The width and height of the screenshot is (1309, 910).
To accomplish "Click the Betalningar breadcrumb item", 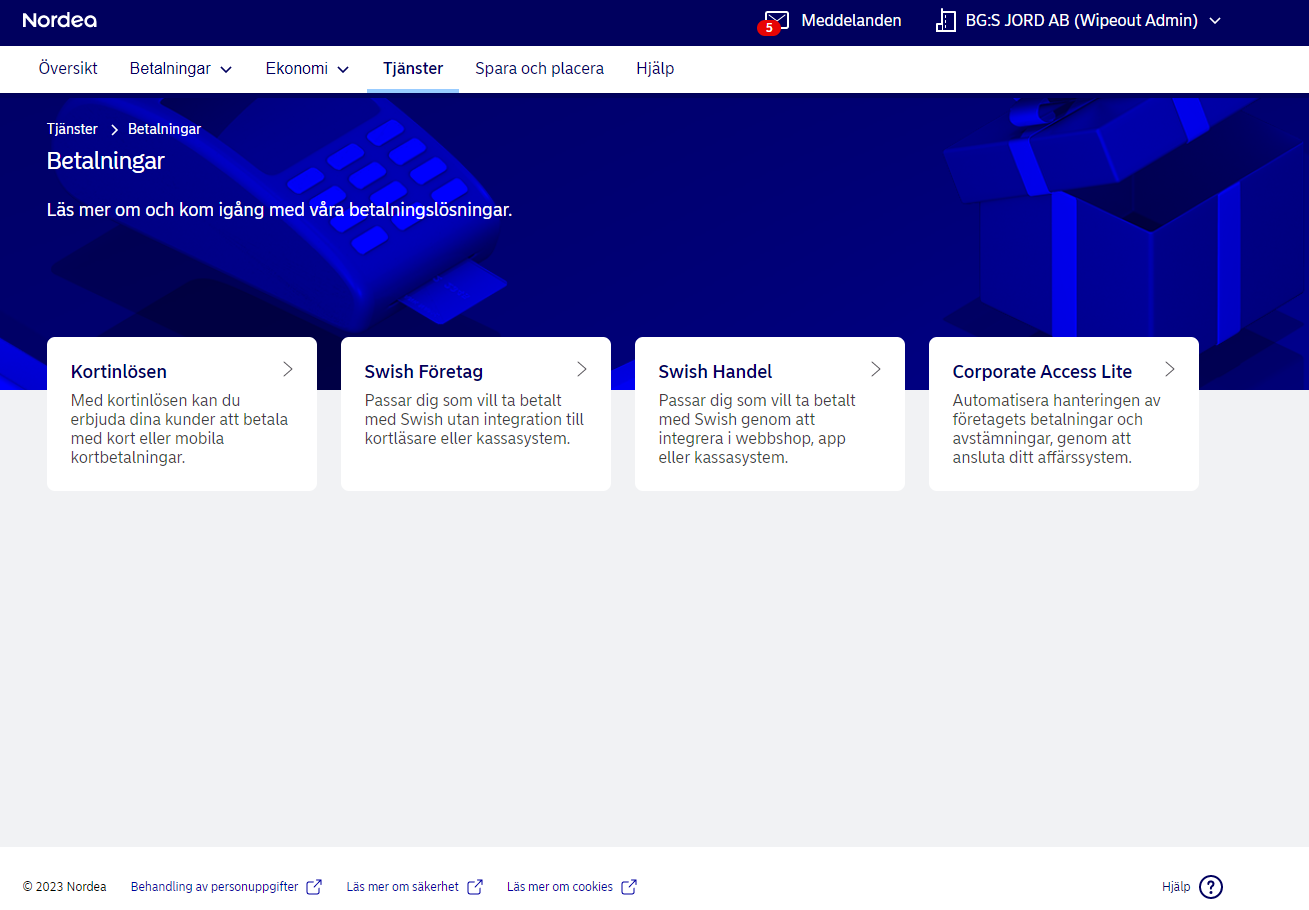I will 164,129.
